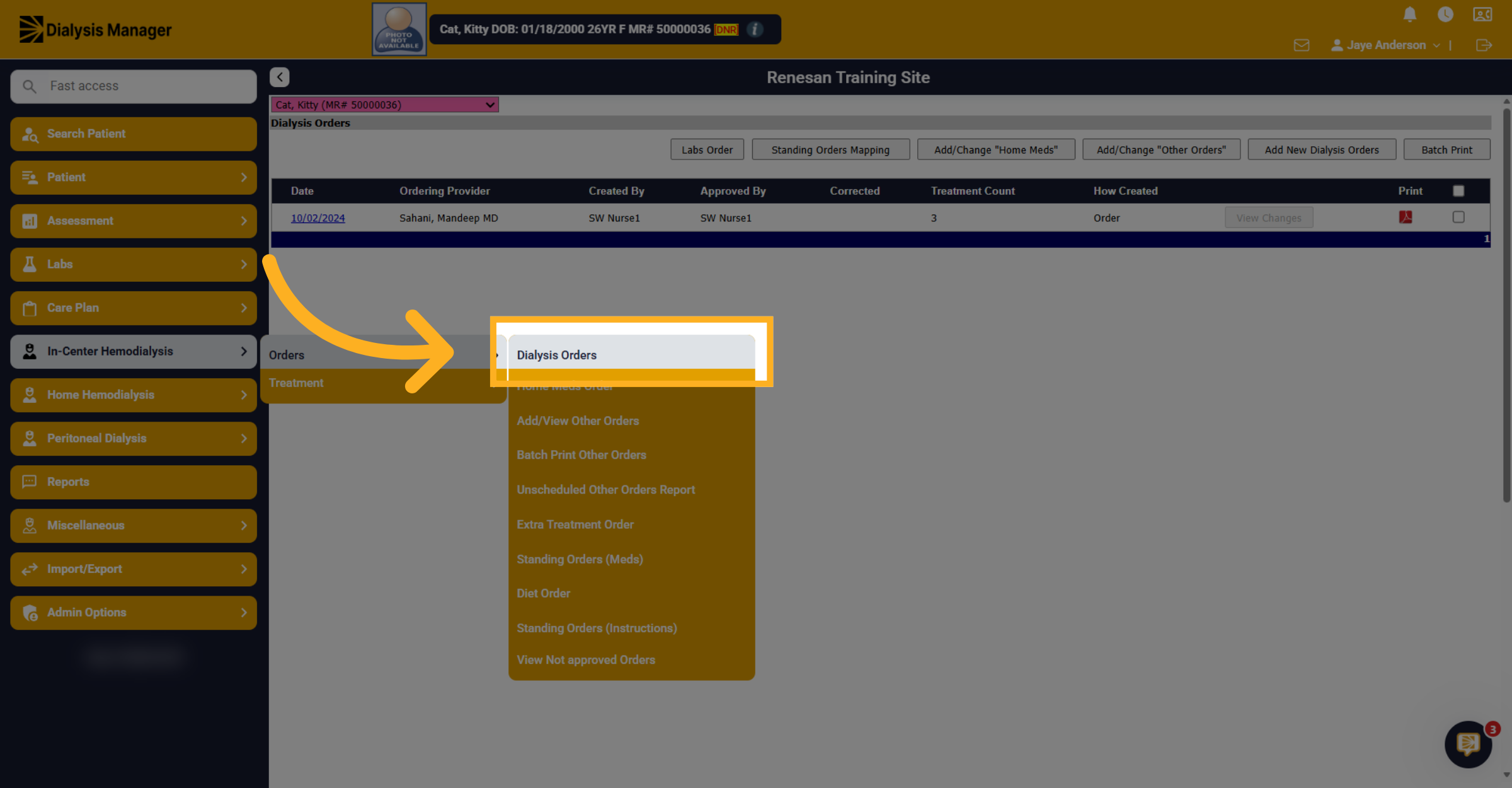Open the patient info icon
The height and width of the screenshot is (788, 1512).
(x=754, y=29)
